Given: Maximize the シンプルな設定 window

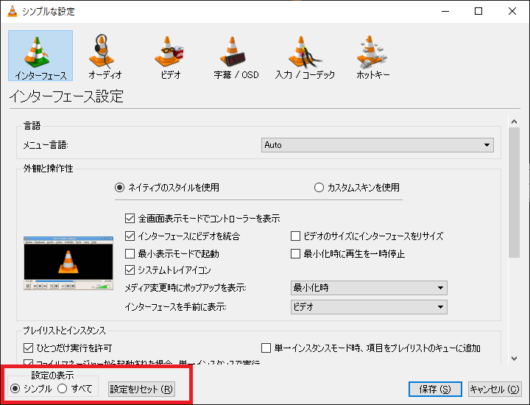Looking at the screenshot, I should (479, 11).
